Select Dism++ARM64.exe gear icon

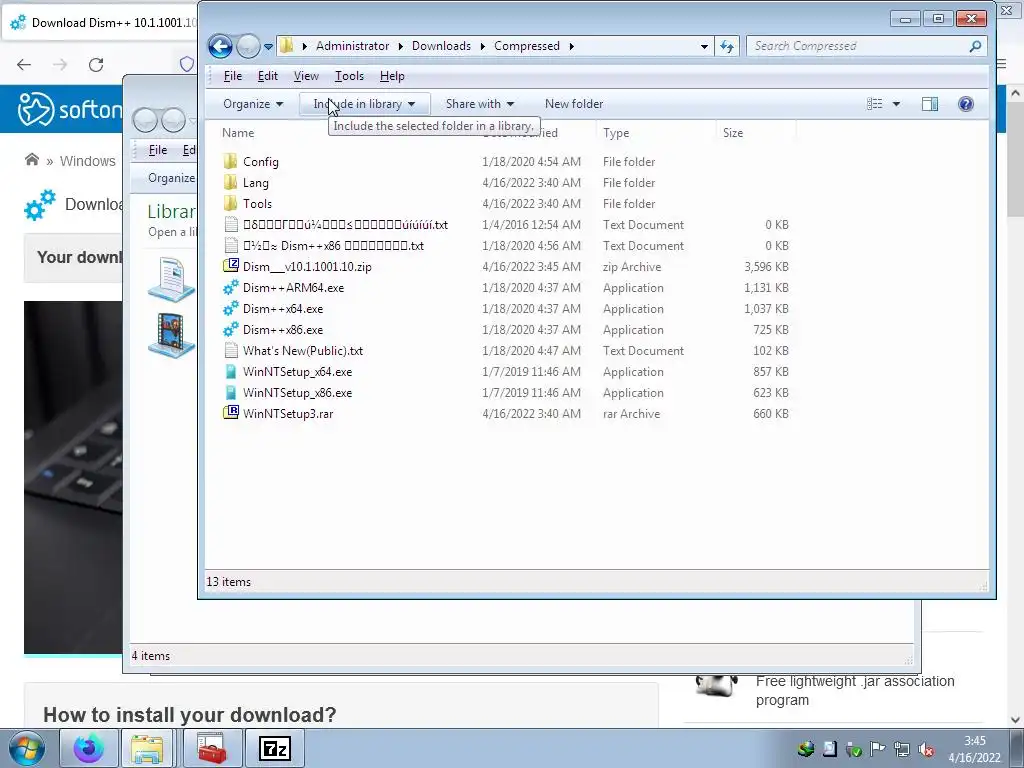231,287
